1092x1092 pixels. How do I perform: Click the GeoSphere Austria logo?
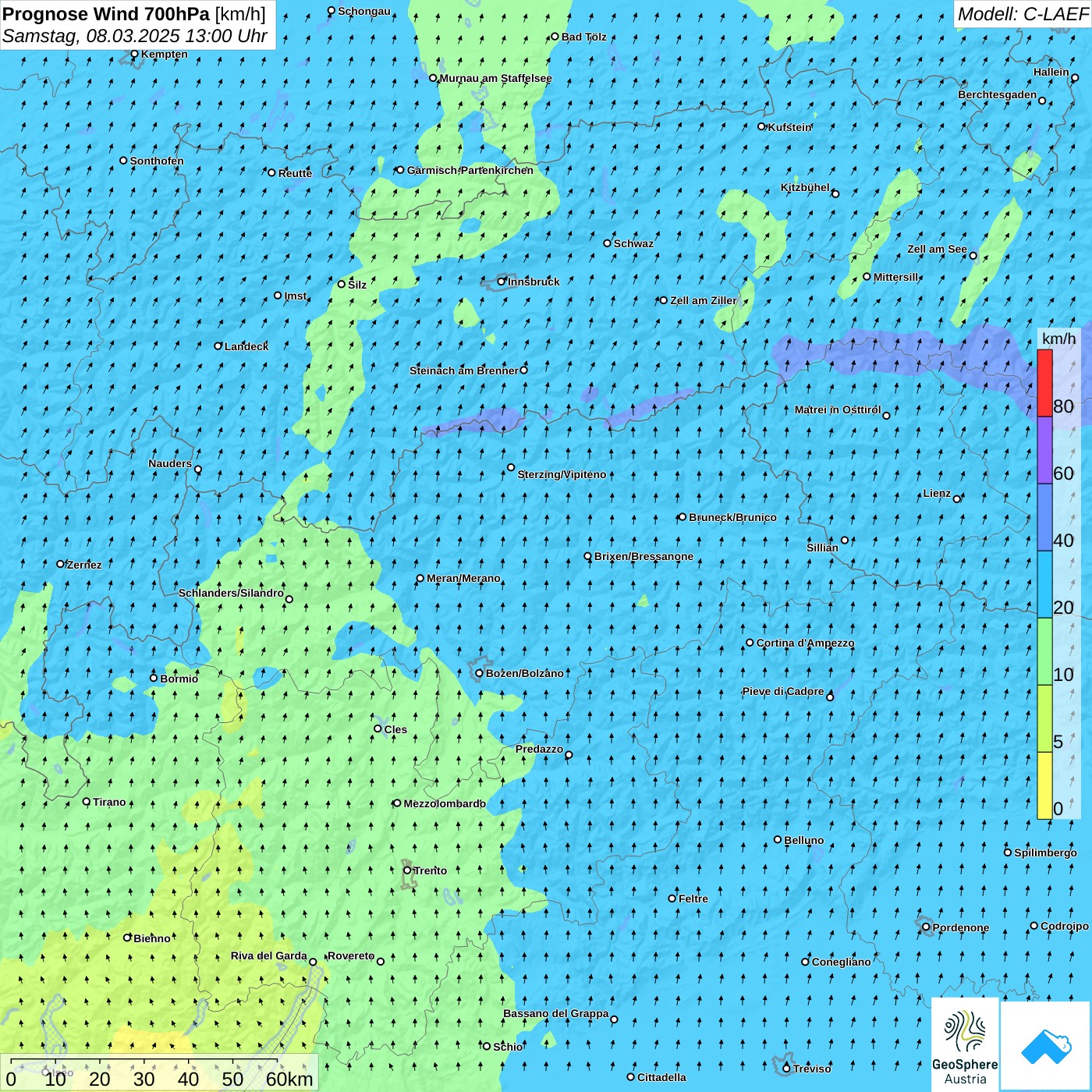coord(965,1045)
